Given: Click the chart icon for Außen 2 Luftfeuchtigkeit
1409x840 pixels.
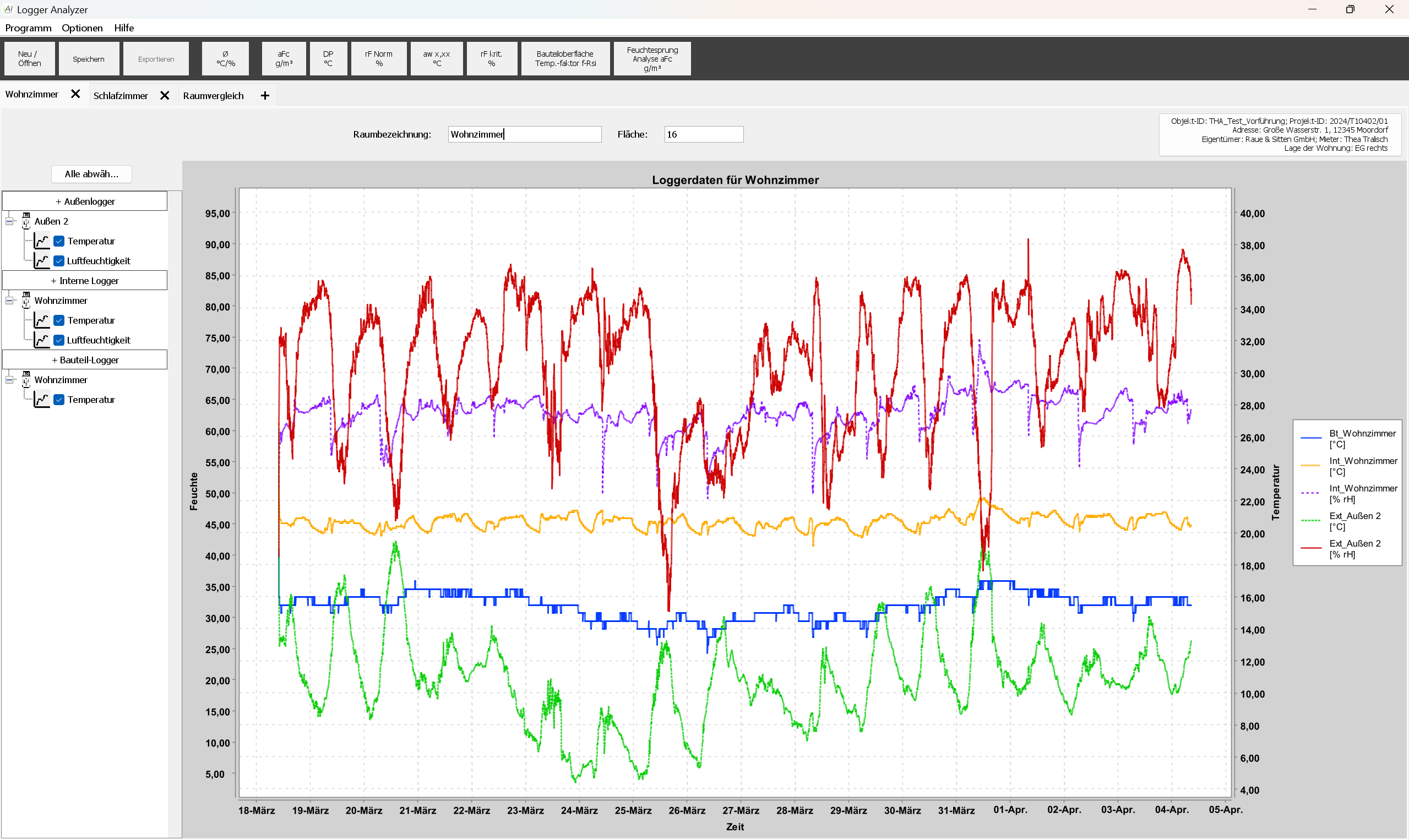Looking at the screenshot, I should point(42,261).
